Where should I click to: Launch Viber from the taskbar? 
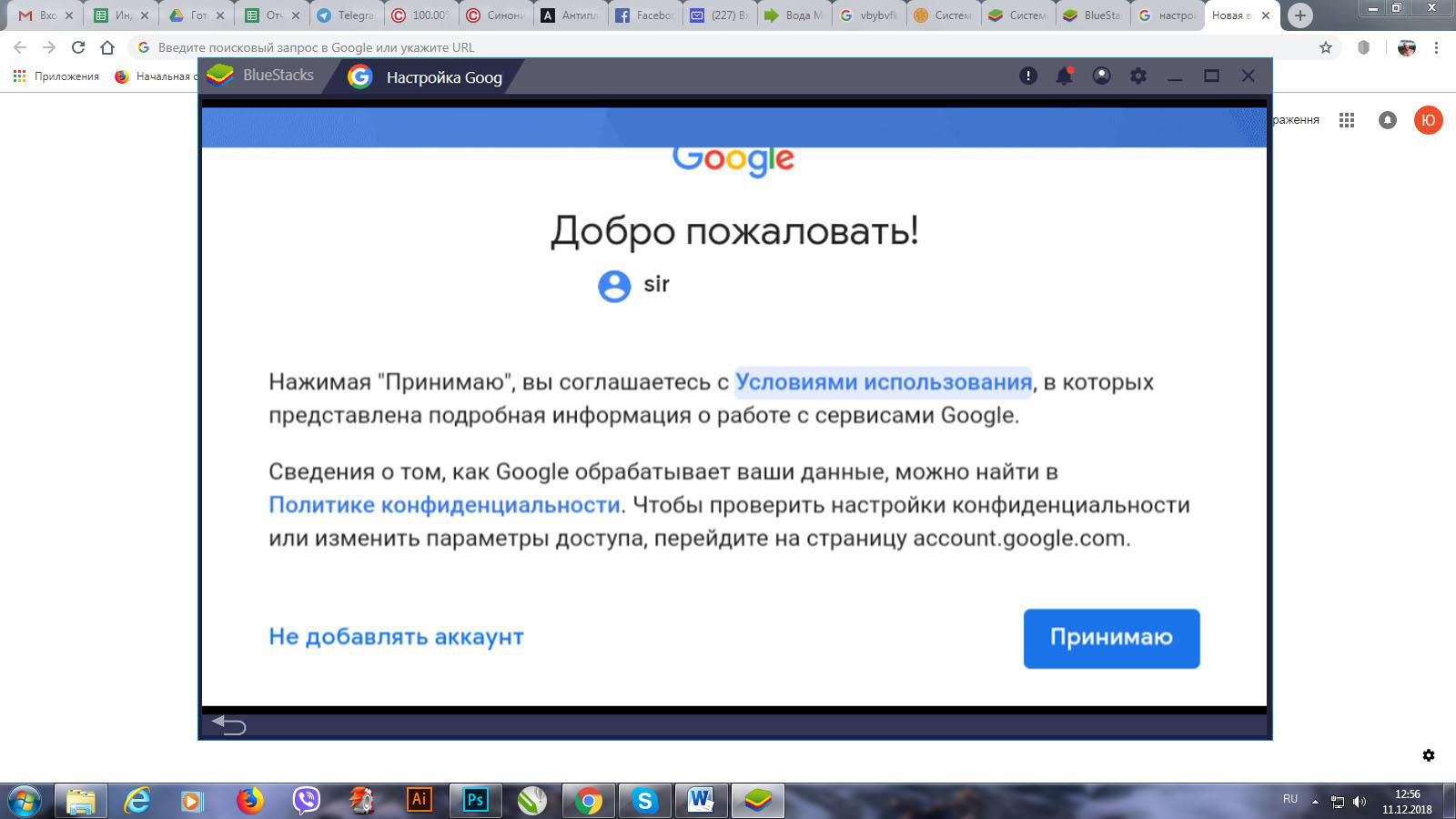tap(307, 800)
